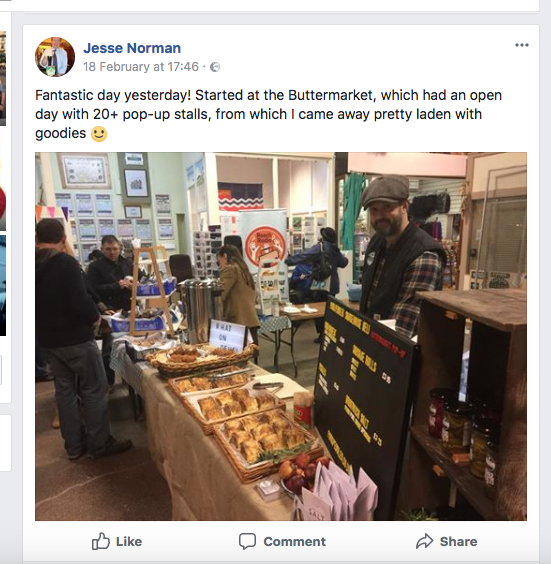This screenshot has width=551, height=564.
Task: Open the three-dots post options menu
Action: click(x=522, y=45)
